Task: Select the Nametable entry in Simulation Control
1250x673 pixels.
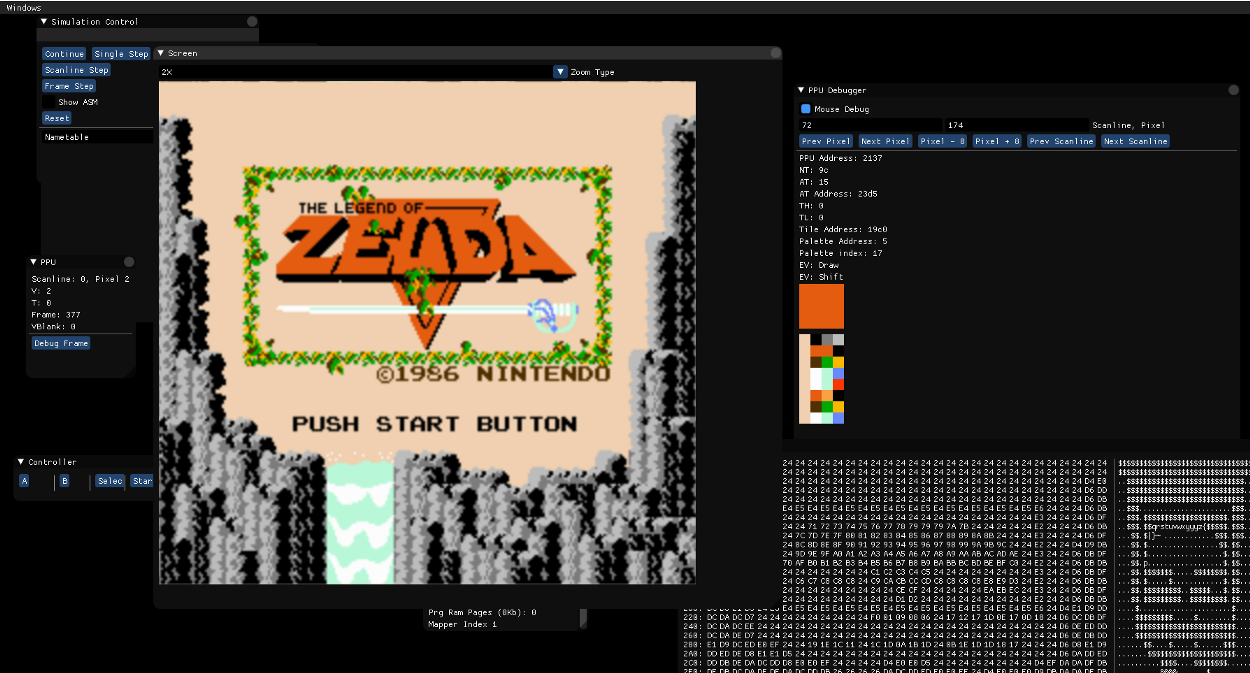Action: (x=67, y=137)
